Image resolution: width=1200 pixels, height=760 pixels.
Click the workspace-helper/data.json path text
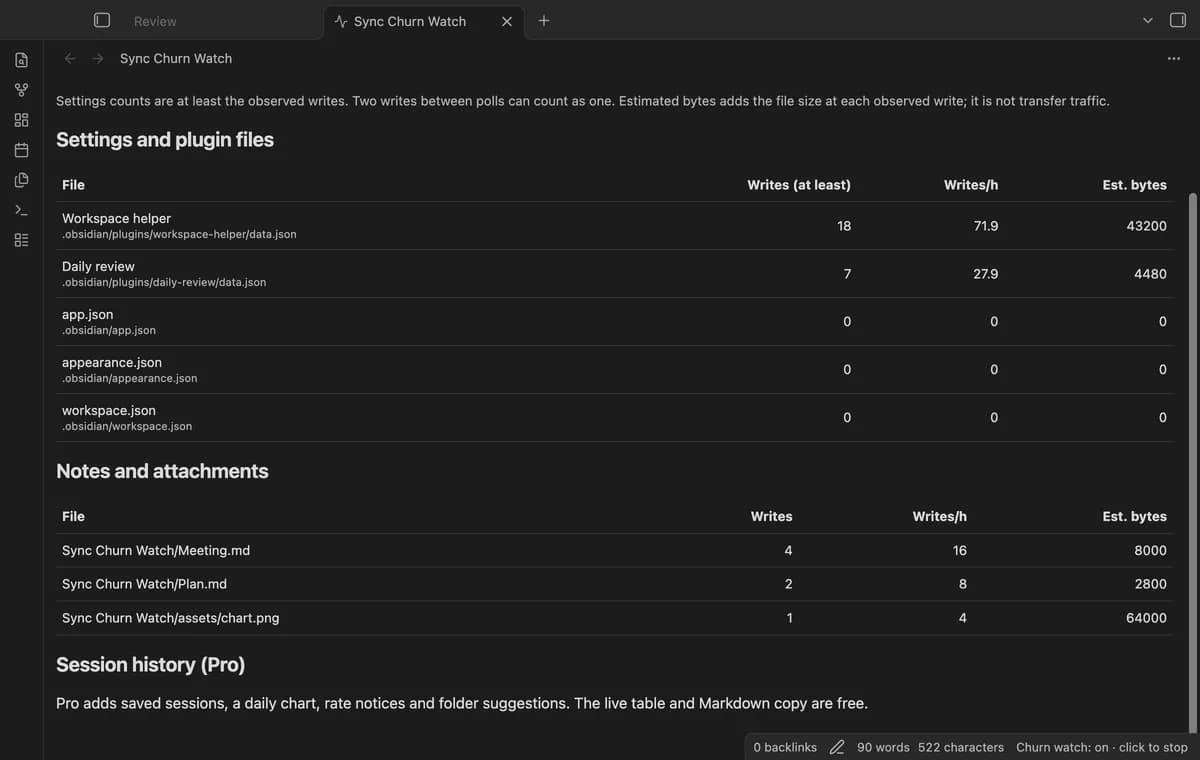click(179, 234)
